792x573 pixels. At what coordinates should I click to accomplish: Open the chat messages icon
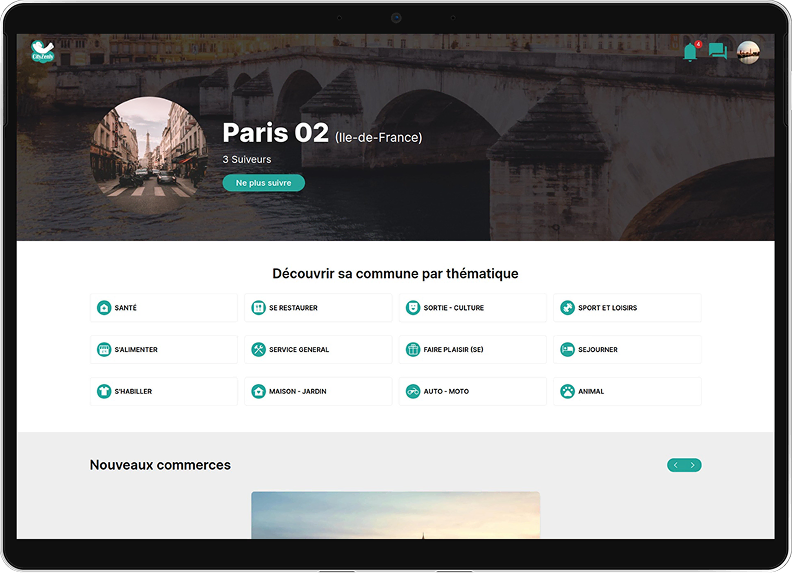pyautogui.click(x=718, y=51)
